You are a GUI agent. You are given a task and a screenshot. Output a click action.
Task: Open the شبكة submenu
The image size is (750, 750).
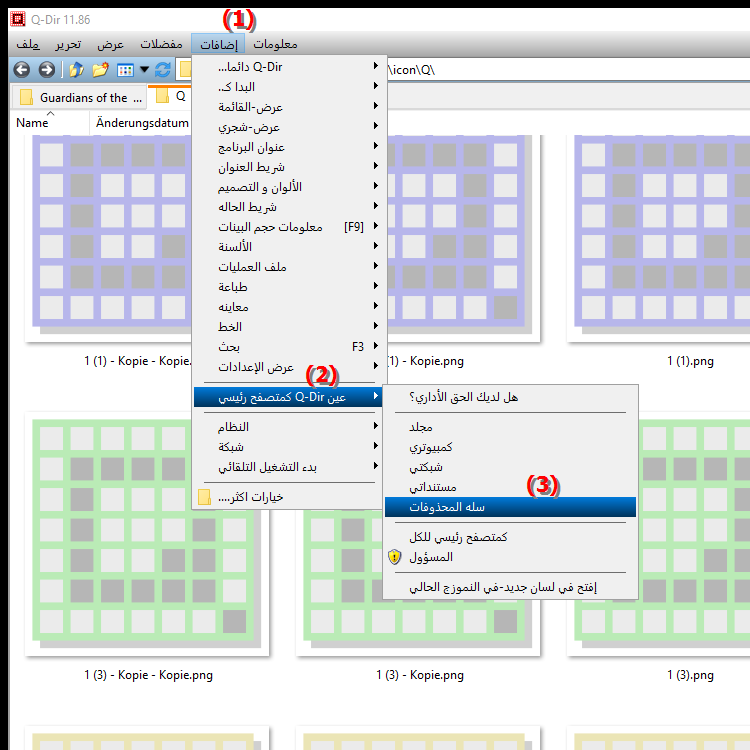(289, 447)
